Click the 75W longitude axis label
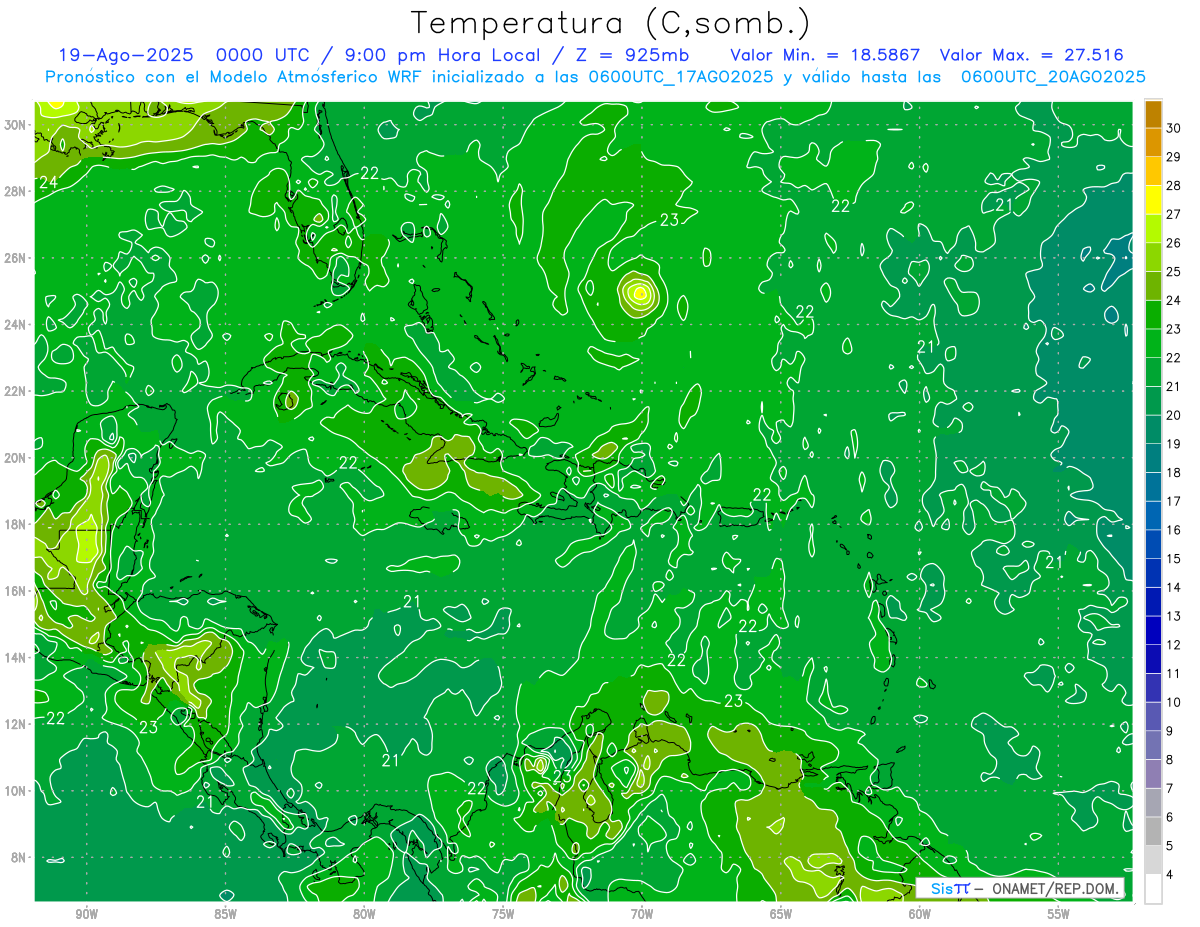1200x927 pixels. pos(503,914)
